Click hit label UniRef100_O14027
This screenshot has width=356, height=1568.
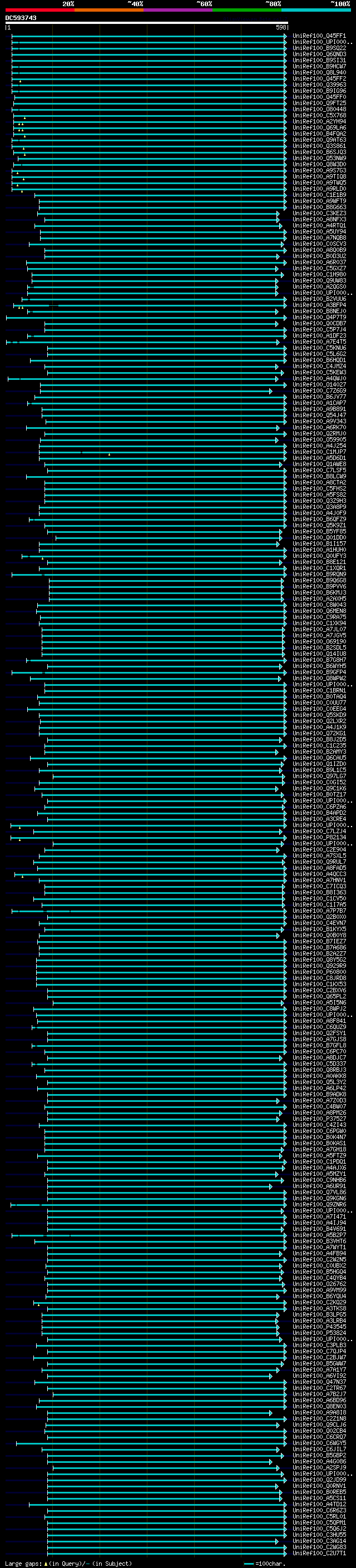[x=319, y=385]
